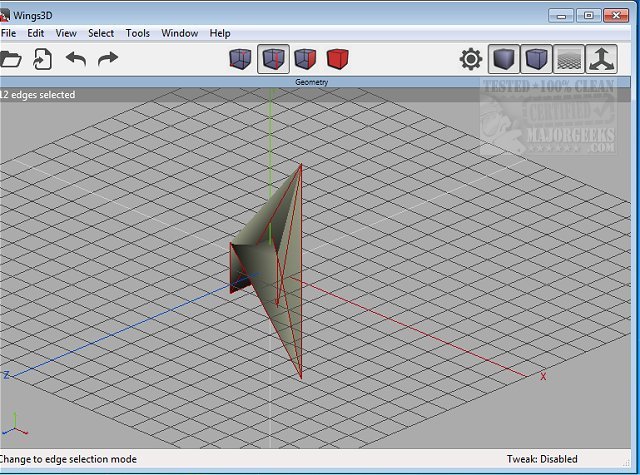Image resolution: width=640 pixels, height=475 pixels.
Task: Open the File menu
Action: coord(9,33)
